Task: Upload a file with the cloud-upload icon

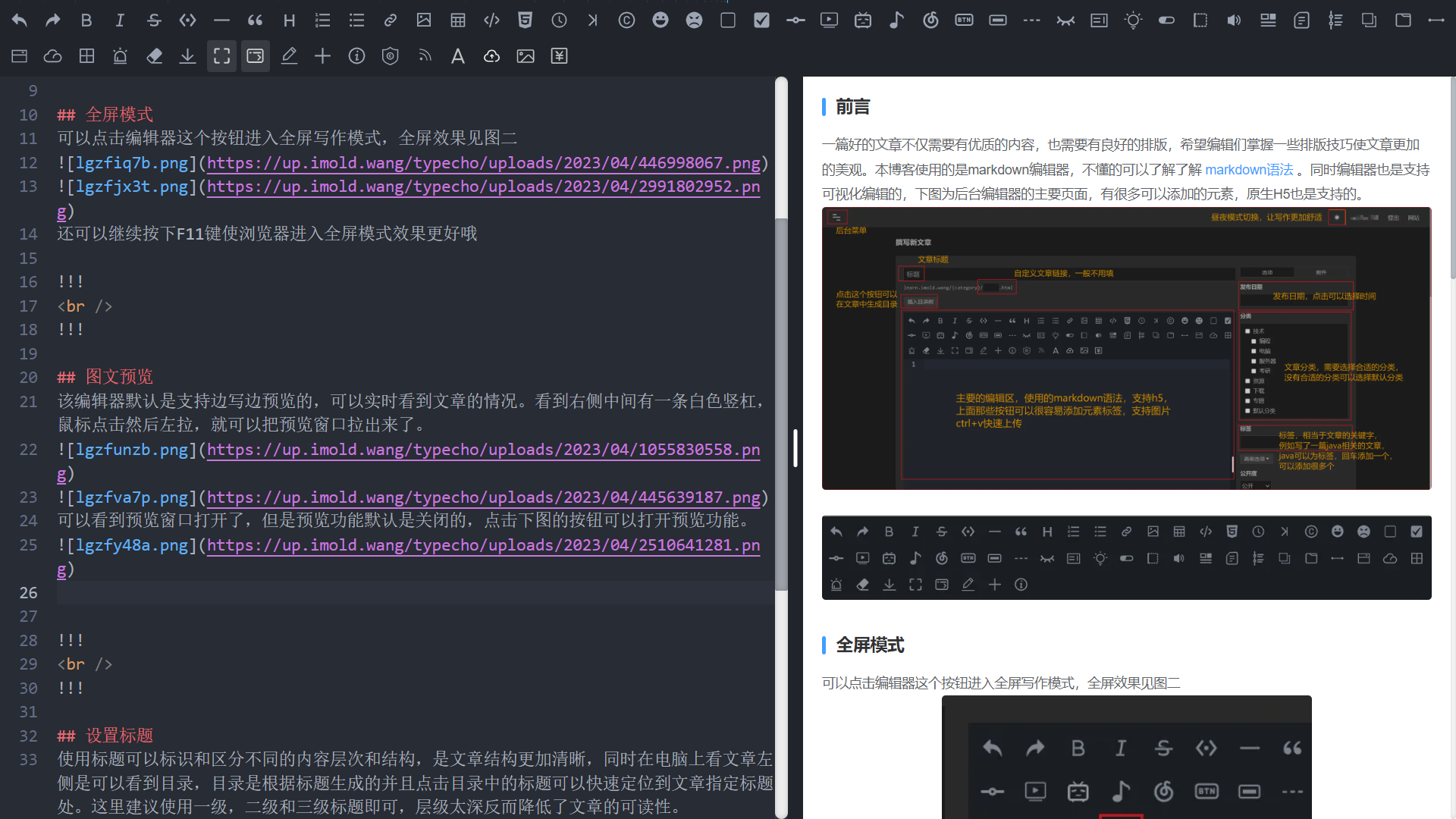Action: tap(491, 55)
